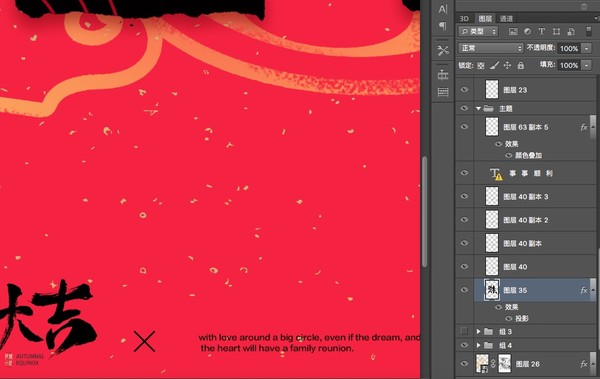This screenshot has height=379, width=600.
Task: Hide the 事事顺利 text layer
Action: 464,173
